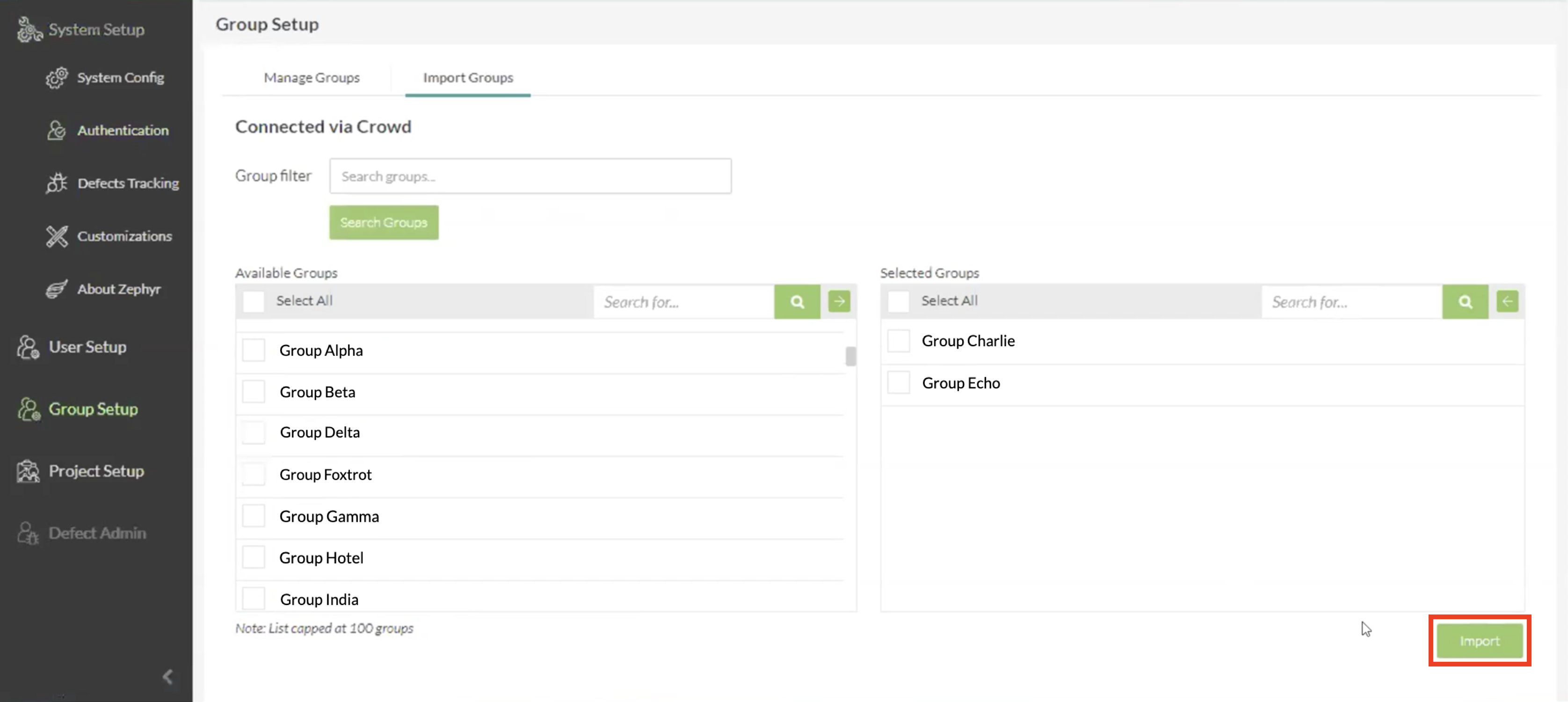1568x702 pixels.
Task: Click the Import button
Action: [1479, 641]
